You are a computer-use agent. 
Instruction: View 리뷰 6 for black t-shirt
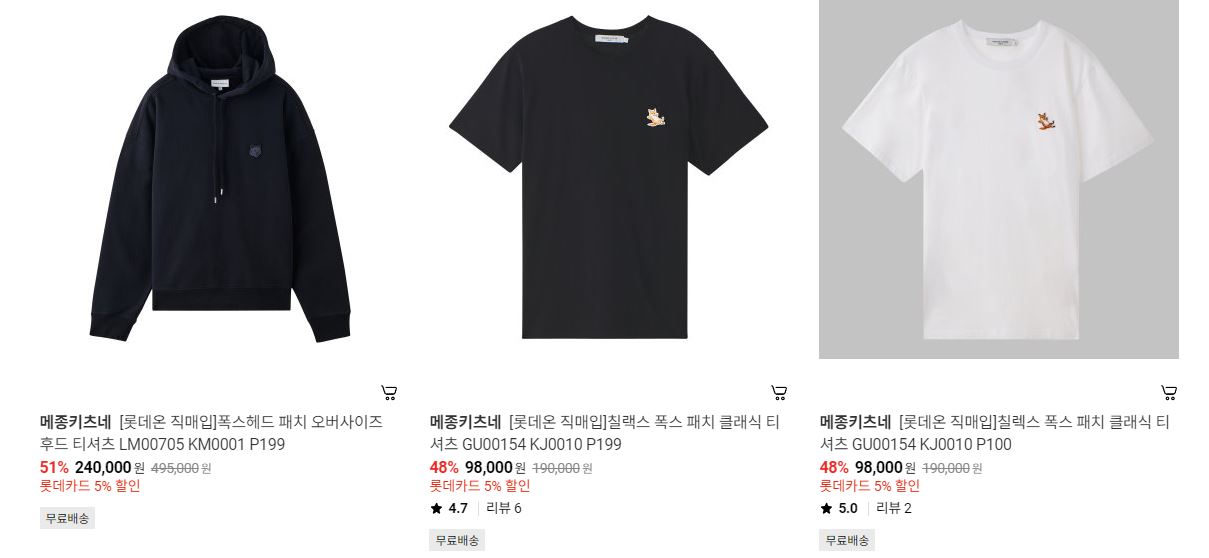(504, 508)
